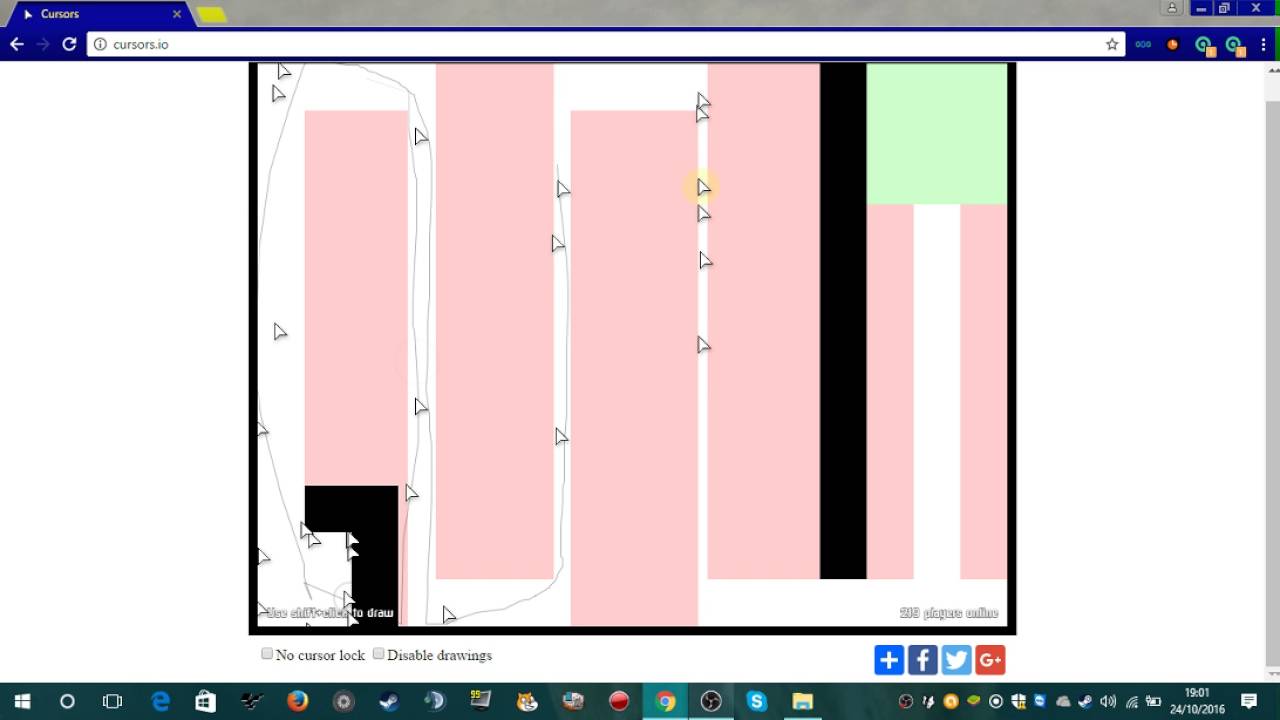The image size is (1280, 720).
Task: Launch Firefox from the taskbar
Action: [x=297, y=701]
